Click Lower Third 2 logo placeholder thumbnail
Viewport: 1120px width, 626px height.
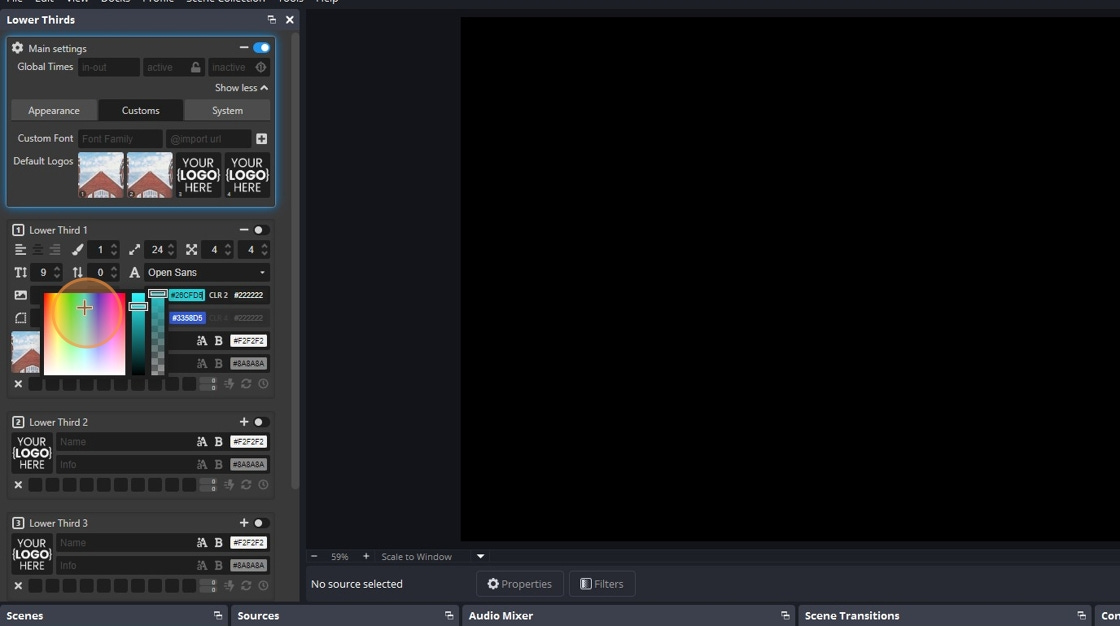(x=31, y=453)
